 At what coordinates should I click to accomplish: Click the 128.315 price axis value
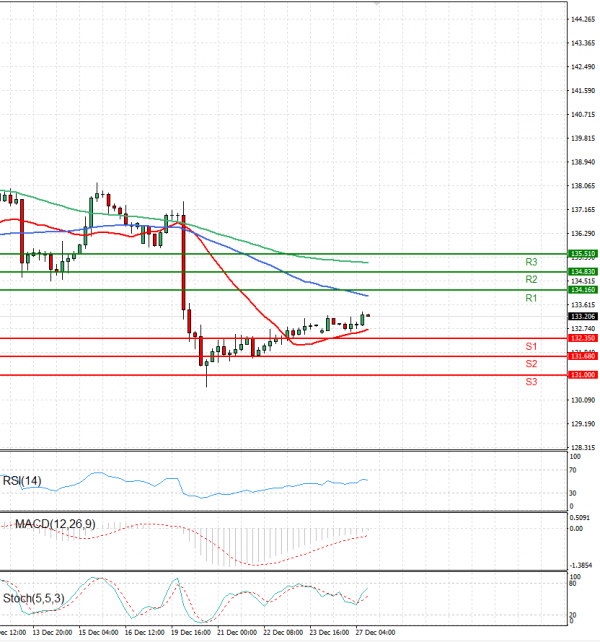click(x=583, y=448)
